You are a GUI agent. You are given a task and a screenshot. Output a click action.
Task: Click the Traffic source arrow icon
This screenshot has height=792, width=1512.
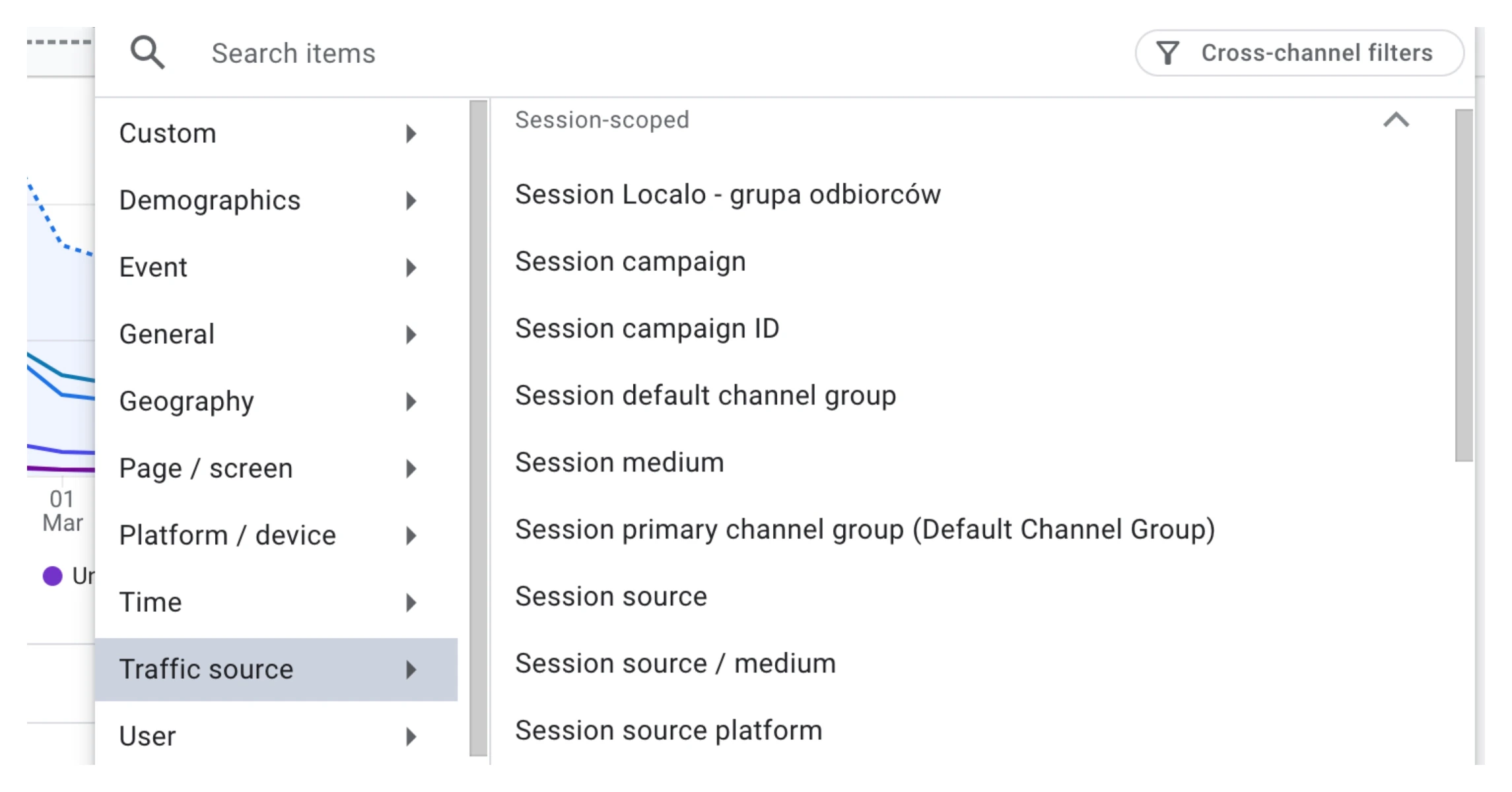coord(411,669)
